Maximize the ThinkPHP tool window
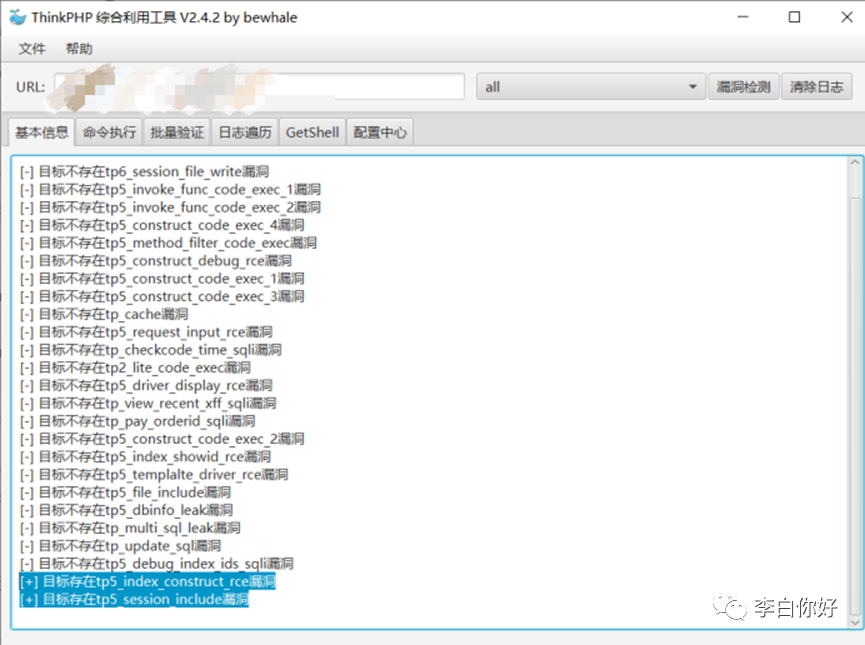This screenshot has width=865, height=645. tap(794, 17)
